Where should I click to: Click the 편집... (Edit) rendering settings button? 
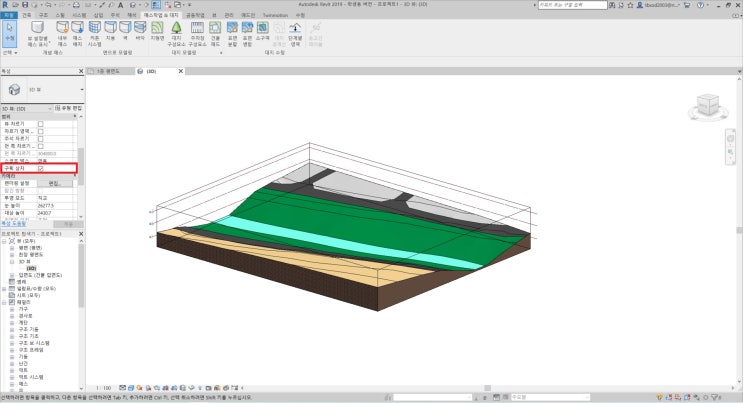click(x=54, y=183)
